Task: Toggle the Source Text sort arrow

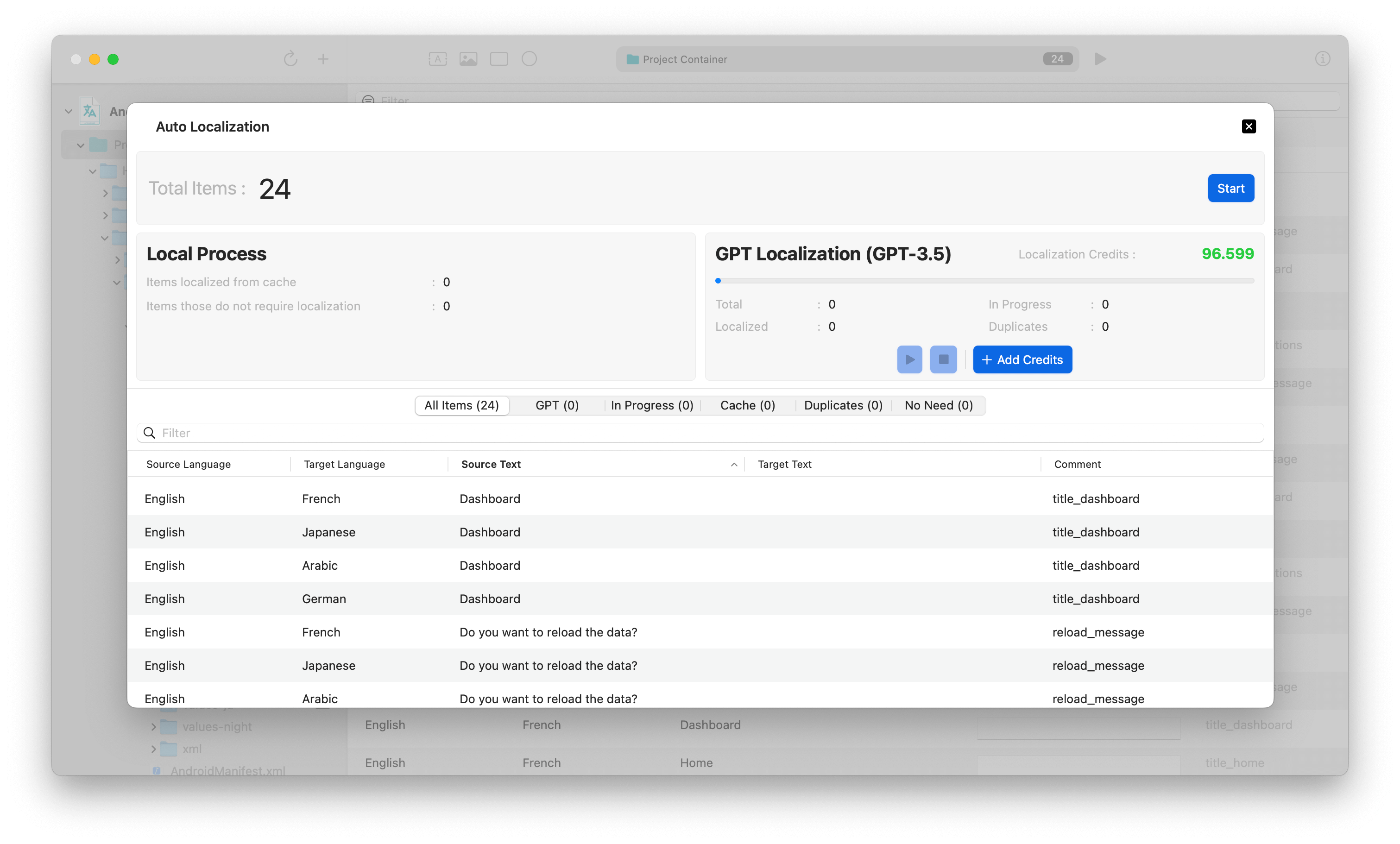Action: click(734, 465)
